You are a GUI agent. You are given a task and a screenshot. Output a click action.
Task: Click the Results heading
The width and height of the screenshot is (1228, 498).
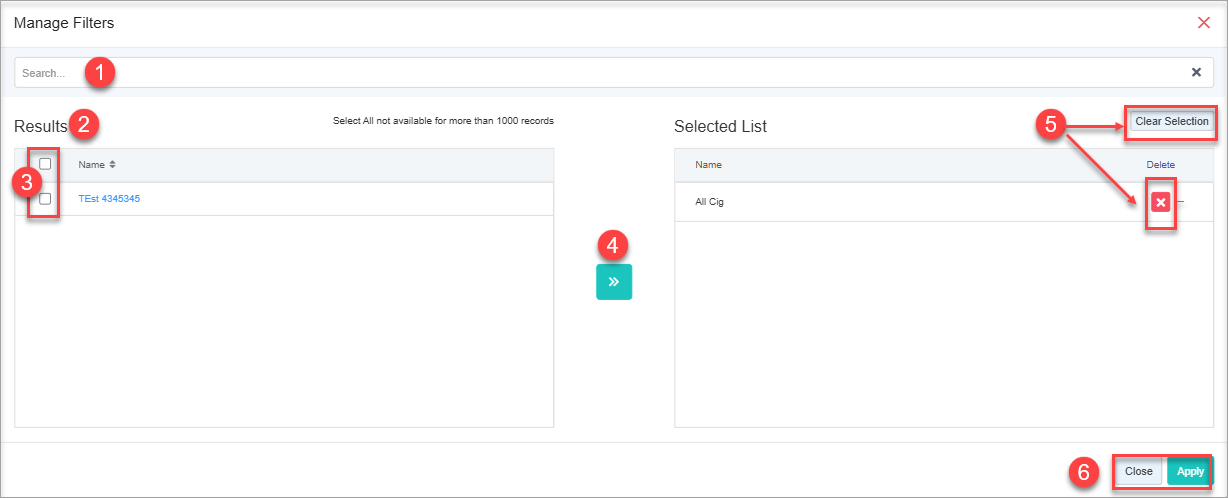tap(40, 126)
